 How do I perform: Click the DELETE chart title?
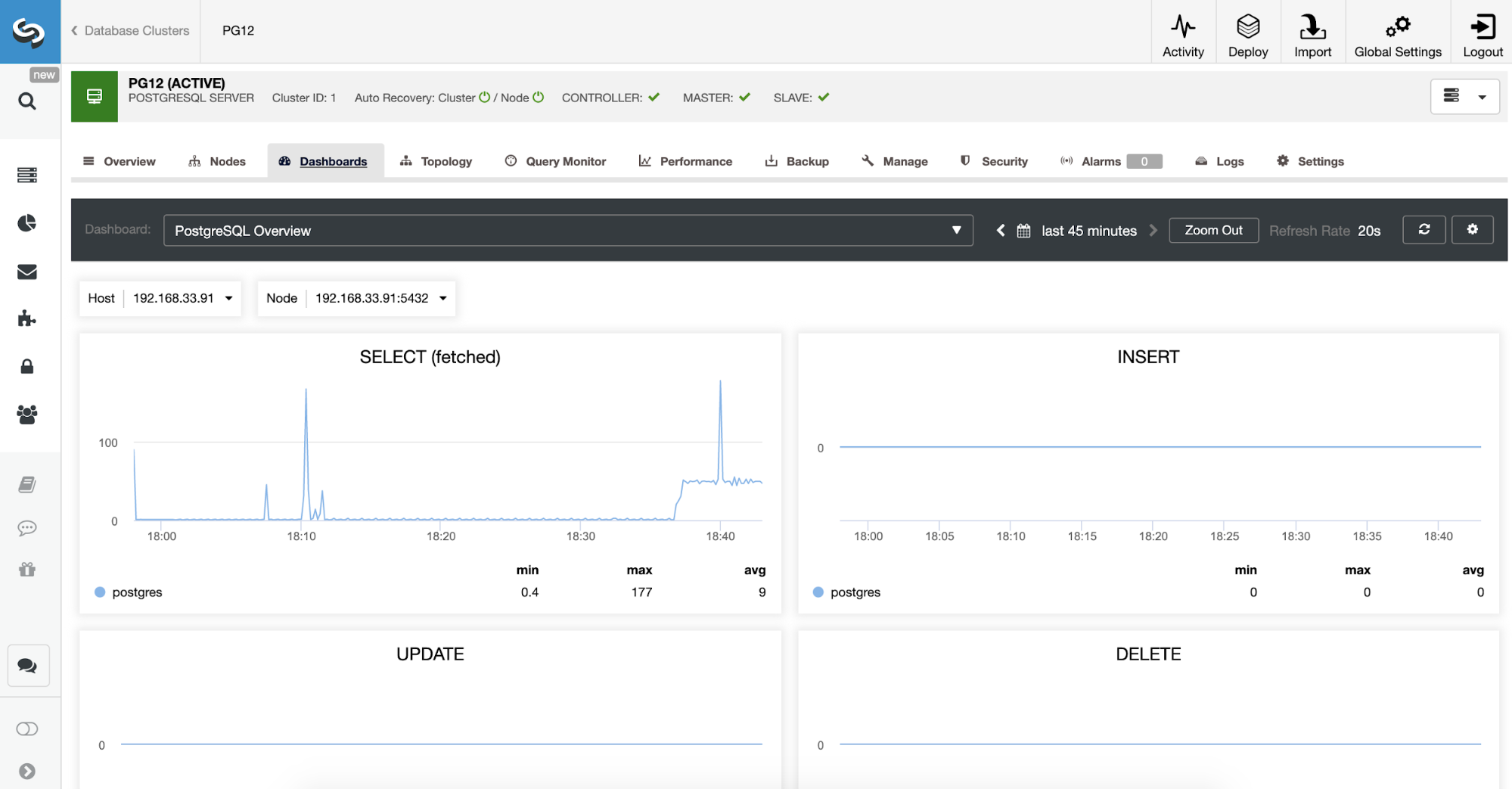[1148, 654]
